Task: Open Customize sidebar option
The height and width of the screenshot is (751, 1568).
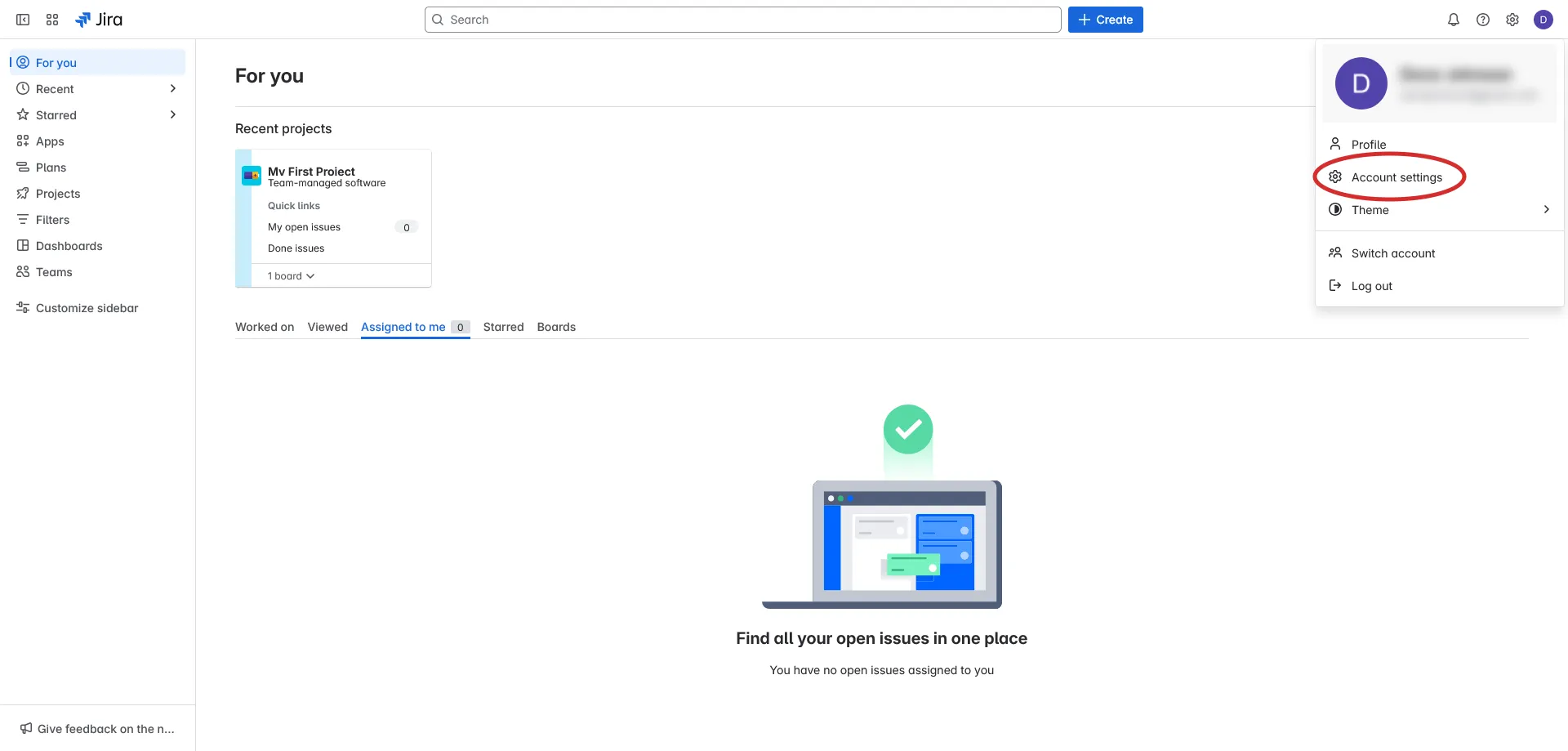Action: 87,308
